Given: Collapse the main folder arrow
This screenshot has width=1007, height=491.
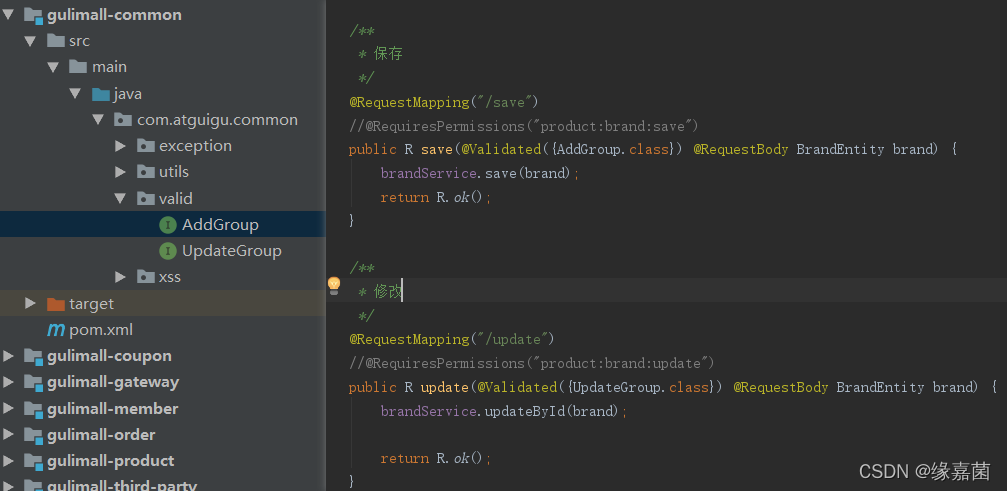Looking at the screenshot, I should click(x=53, y=67).
